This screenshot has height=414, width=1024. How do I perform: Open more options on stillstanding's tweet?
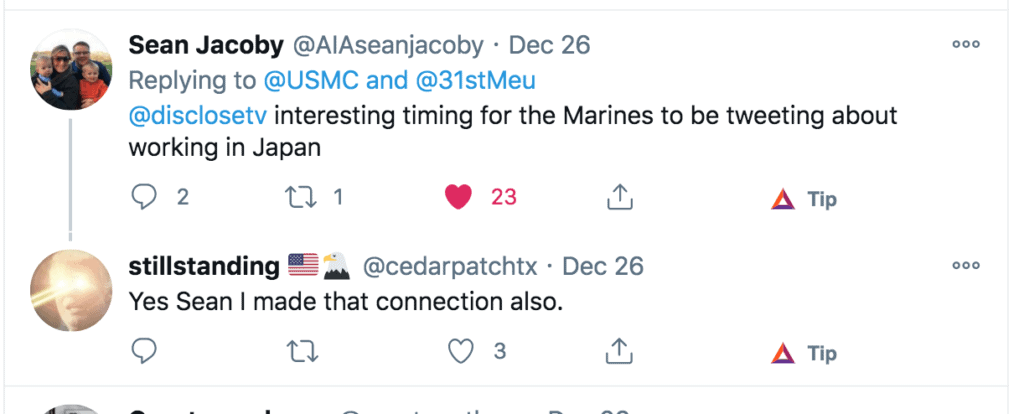coord(965,266)
